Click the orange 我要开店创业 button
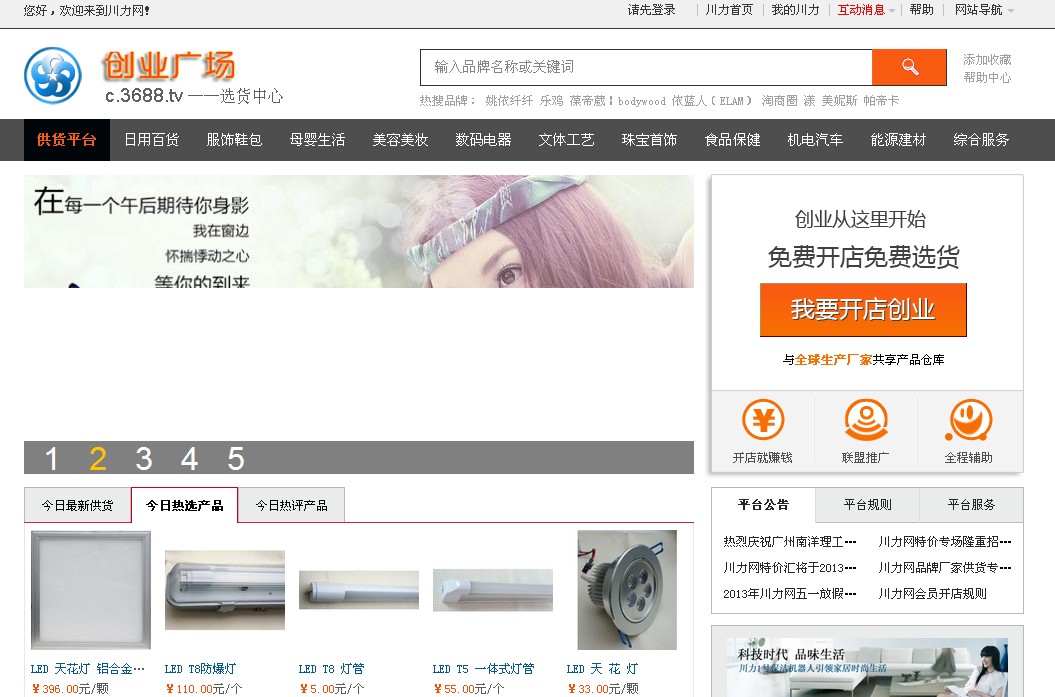Image resolution: width=1055 pixels, height=697 pixels. point(863,310)
